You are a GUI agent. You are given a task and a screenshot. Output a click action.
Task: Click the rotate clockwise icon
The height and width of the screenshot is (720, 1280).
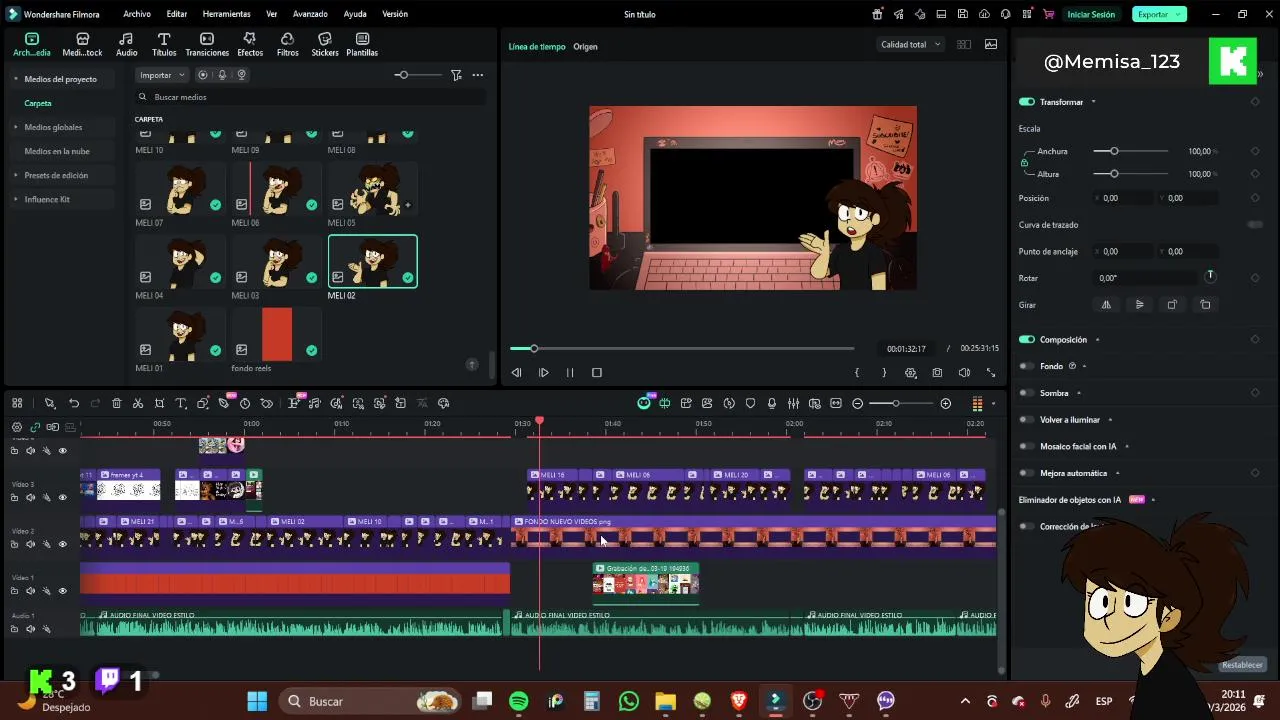1172,304
